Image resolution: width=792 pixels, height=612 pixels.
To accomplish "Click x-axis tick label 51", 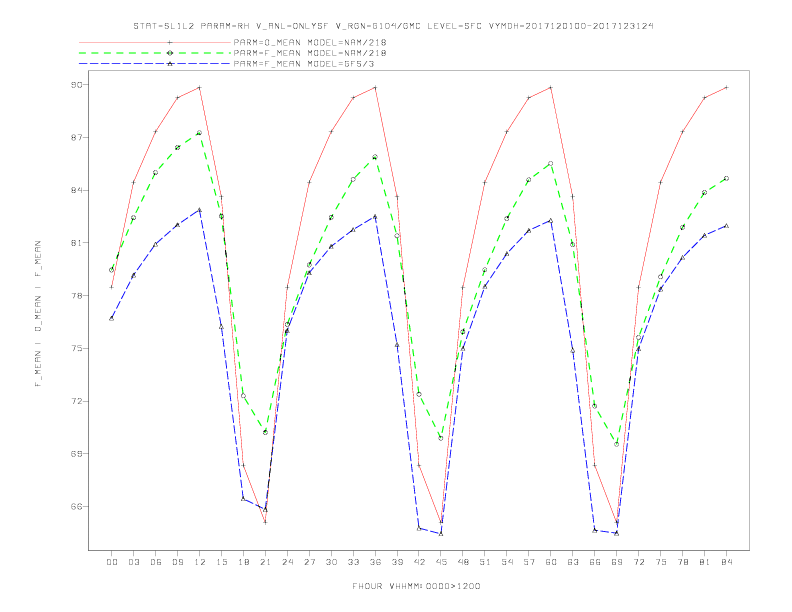I will pos(485,562).
